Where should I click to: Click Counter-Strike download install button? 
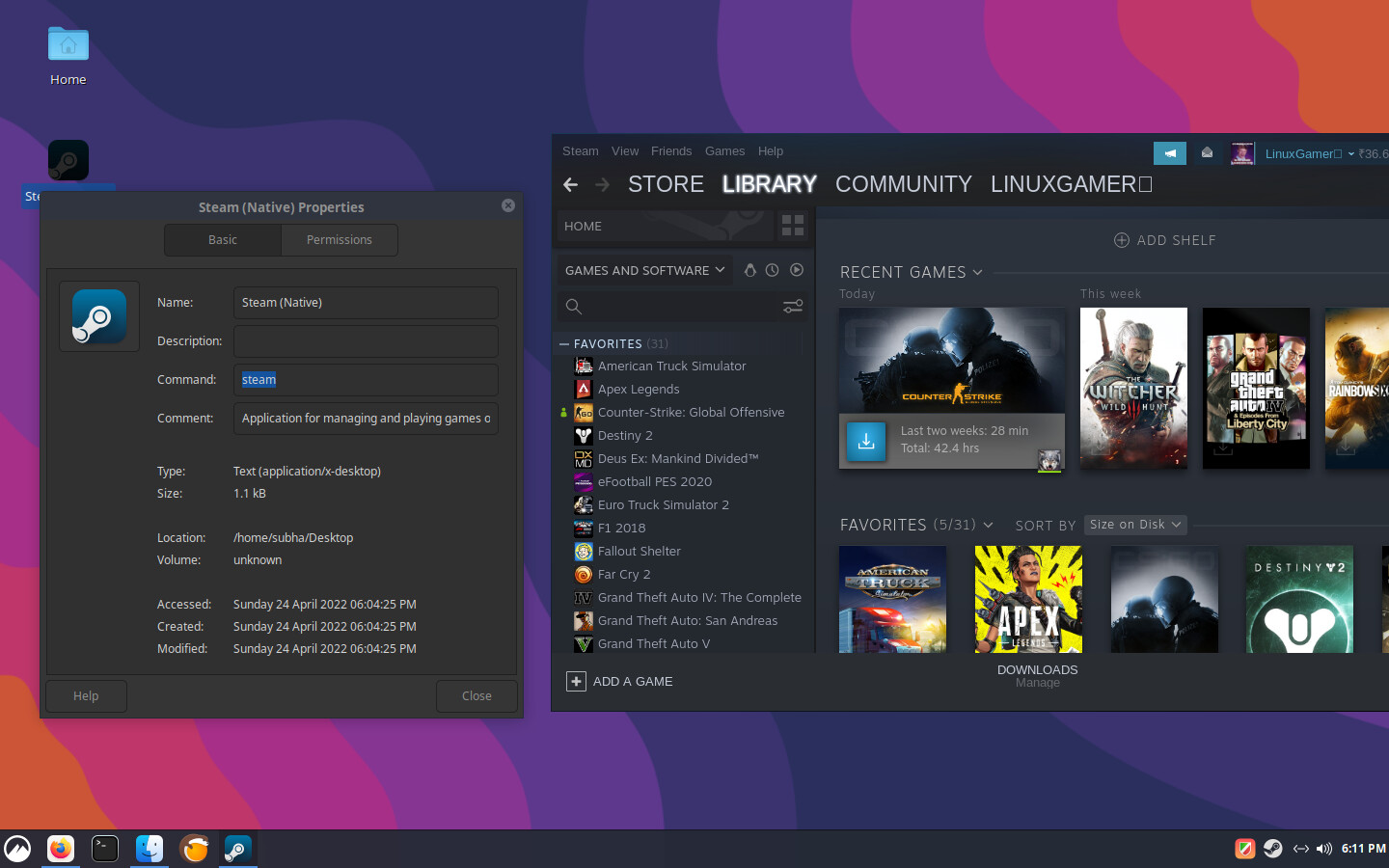(x=866, y=441)
